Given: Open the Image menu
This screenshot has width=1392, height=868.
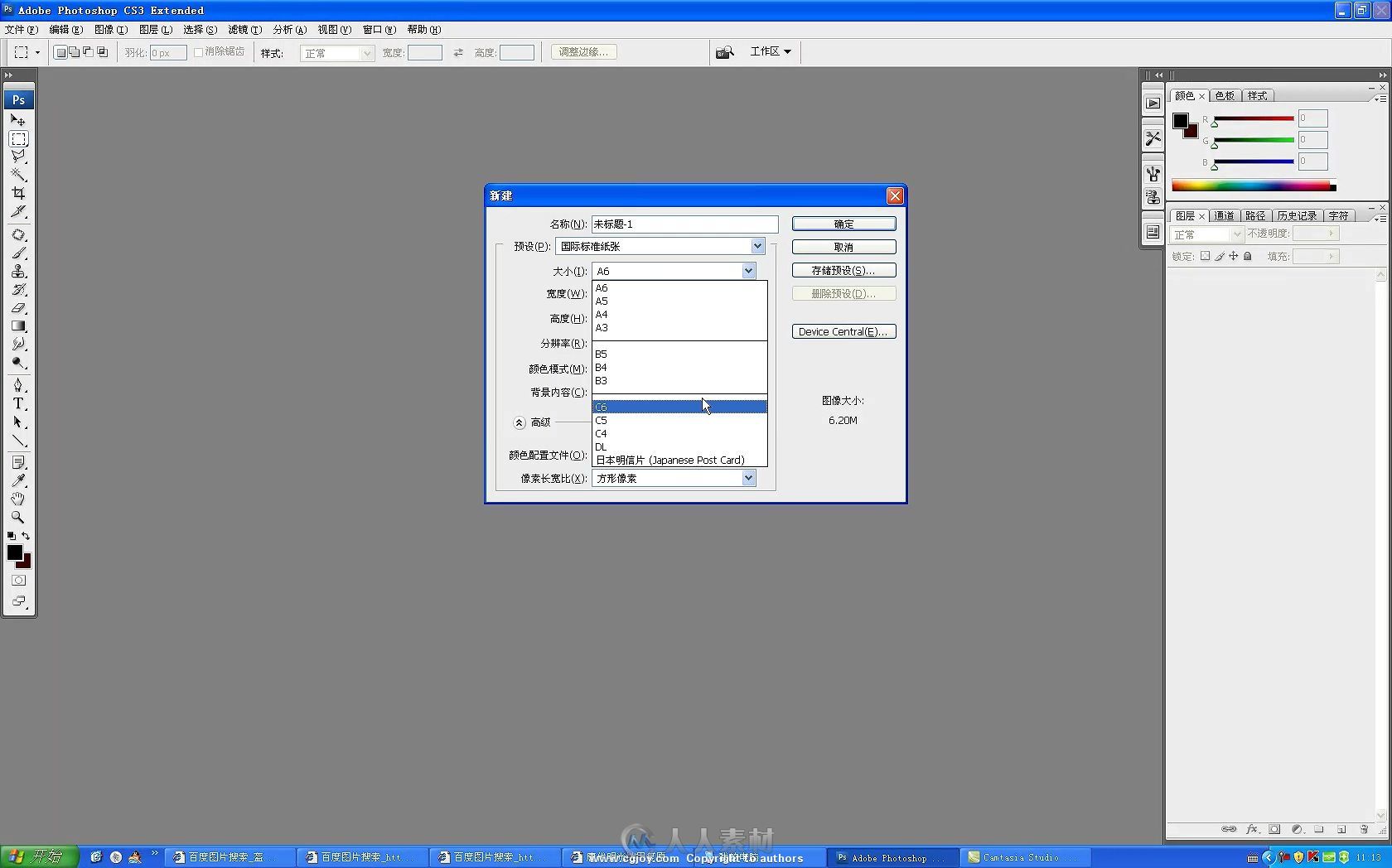Looking at the screenshot, I should point(110,29).
